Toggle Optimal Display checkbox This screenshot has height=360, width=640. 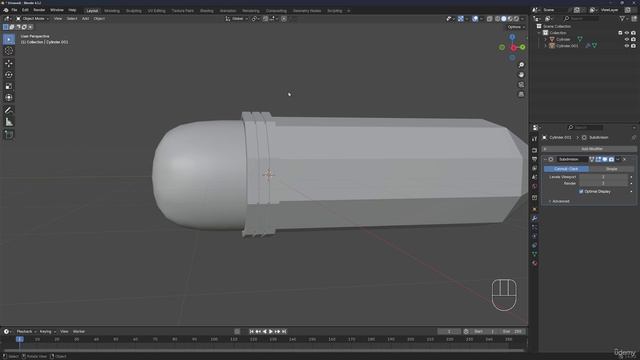coord(581,191)
